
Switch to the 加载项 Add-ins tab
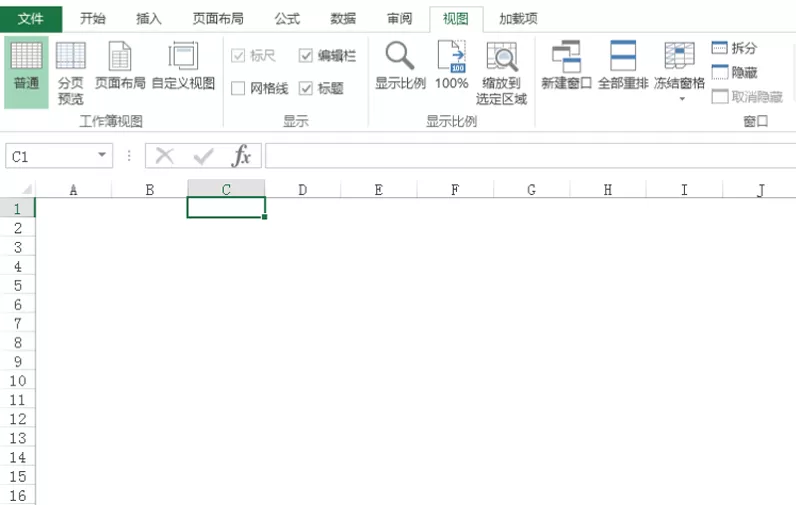[518, 19]
